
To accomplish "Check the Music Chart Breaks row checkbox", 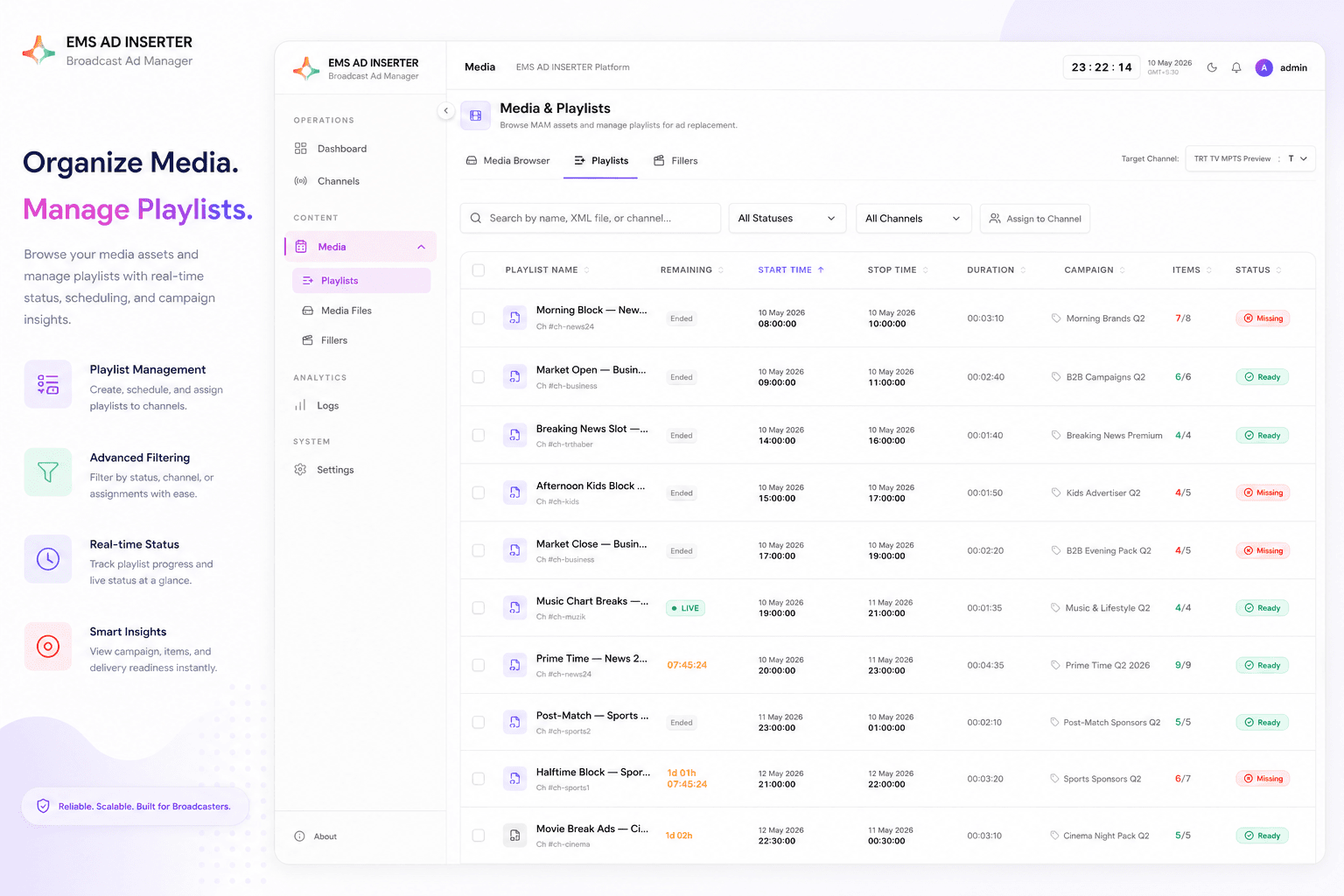I will [479, 607].
